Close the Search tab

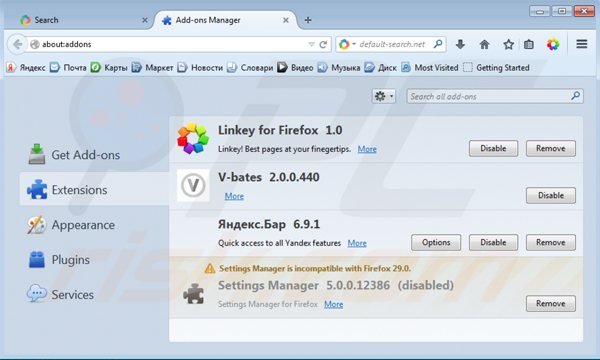[x=145, y=20]
